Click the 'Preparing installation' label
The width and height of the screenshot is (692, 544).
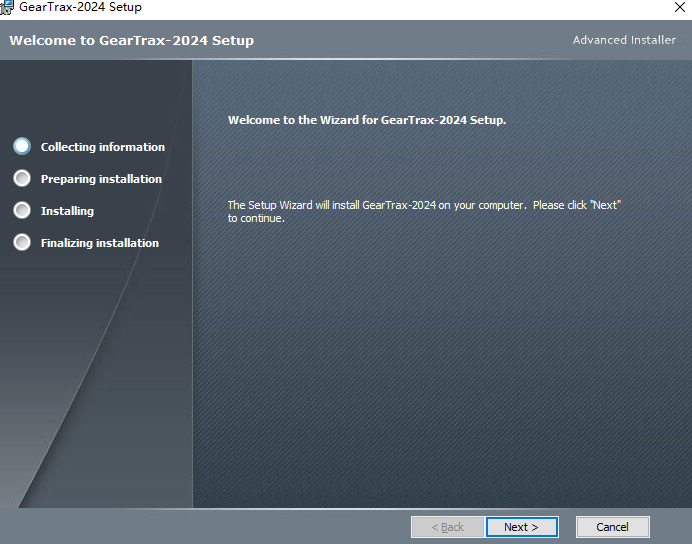pyautogui.click(x=102, y=179)
